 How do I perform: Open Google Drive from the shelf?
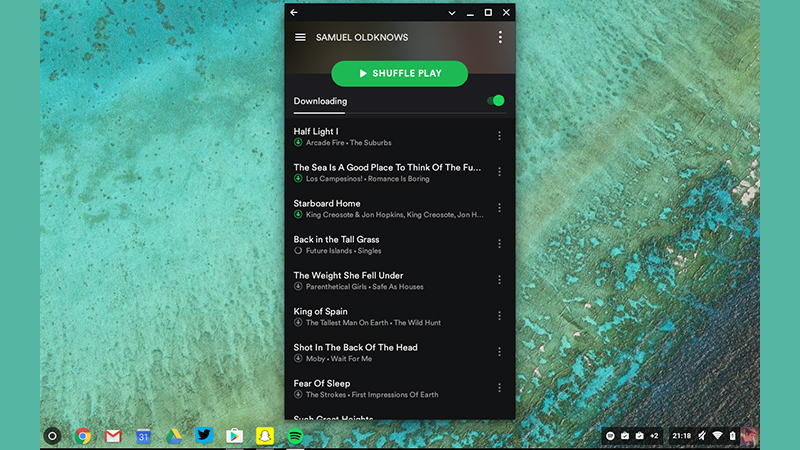173,436
